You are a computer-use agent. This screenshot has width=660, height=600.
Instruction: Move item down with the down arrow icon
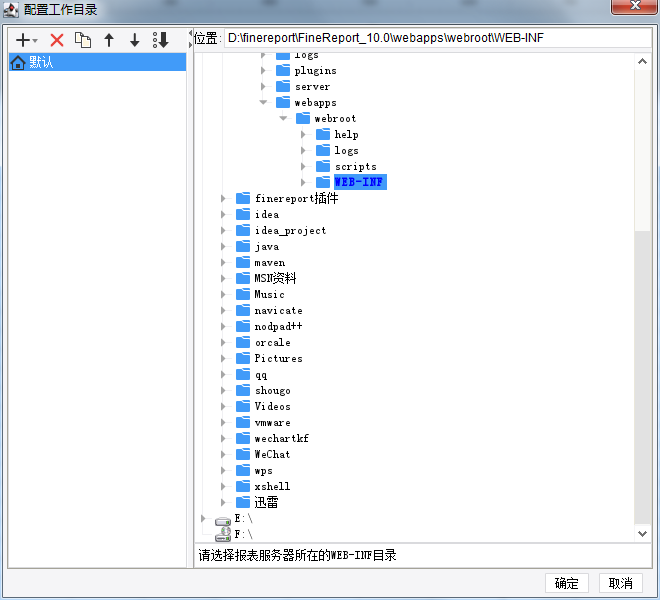point(135,40)
